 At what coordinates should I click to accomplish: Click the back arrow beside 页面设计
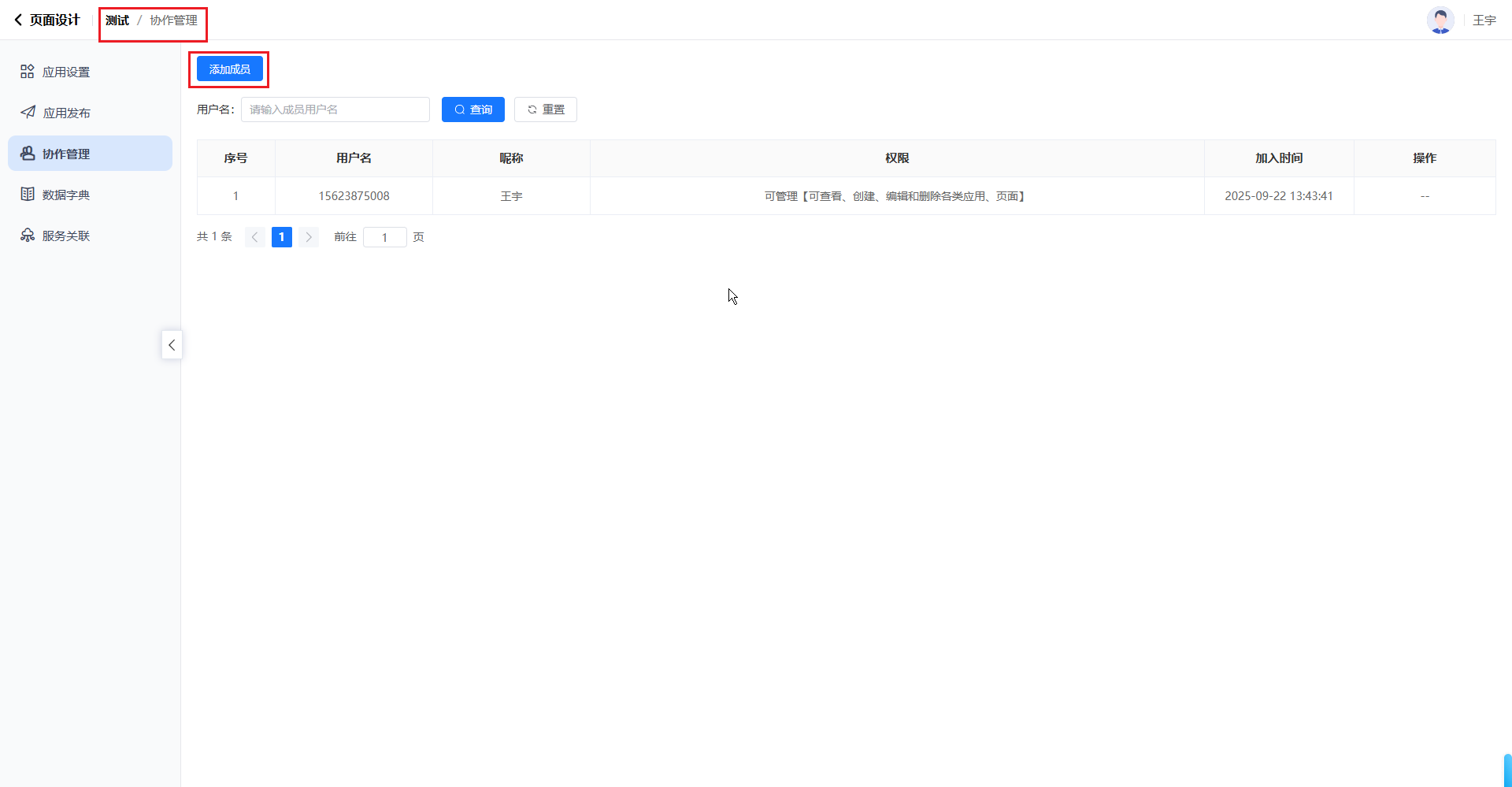click(18, 20)
